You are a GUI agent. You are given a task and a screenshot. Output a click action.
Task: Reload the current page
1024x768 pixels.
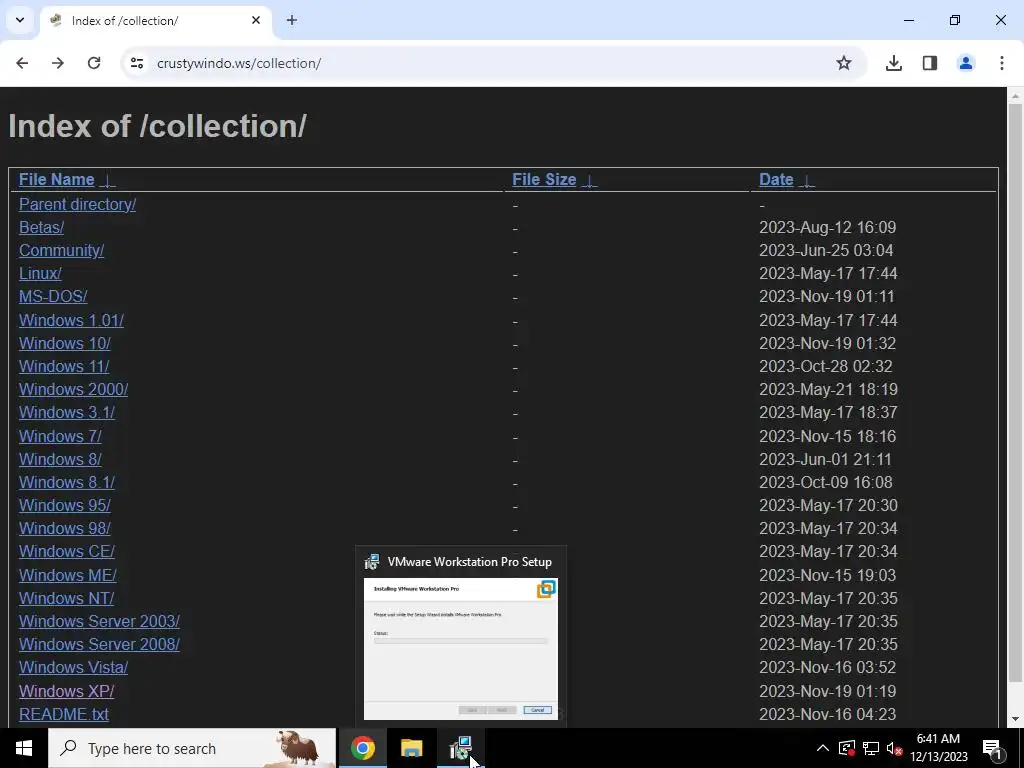(94, 63)
